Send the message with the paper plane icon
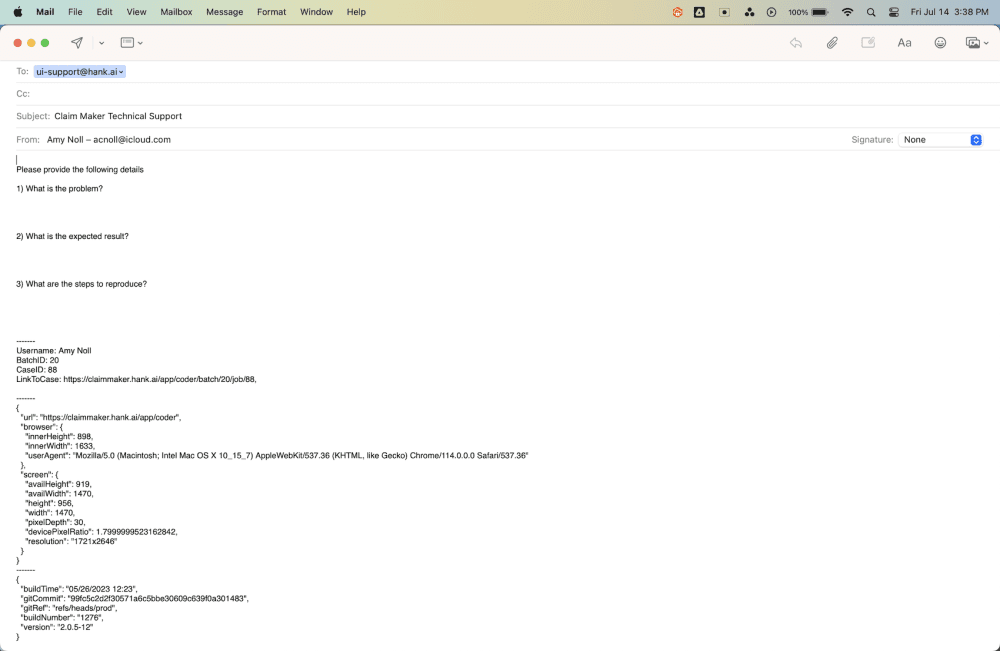Screen dimensions: 1000x651 point(77,43)
